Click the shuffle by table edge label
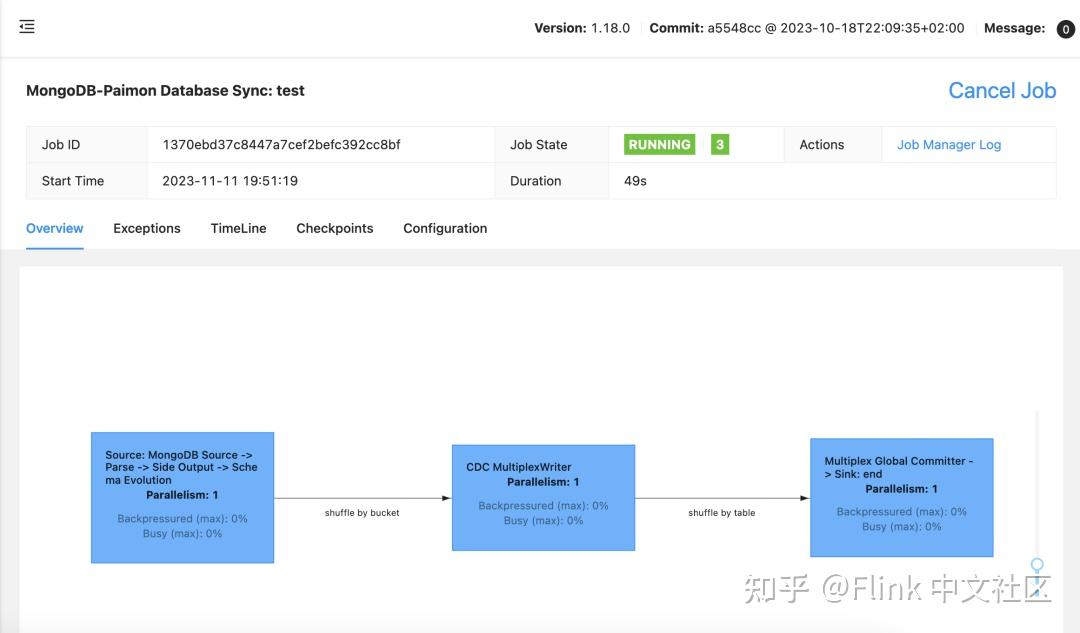Viewport: 1080px width, 633px height. coord(722,512)
